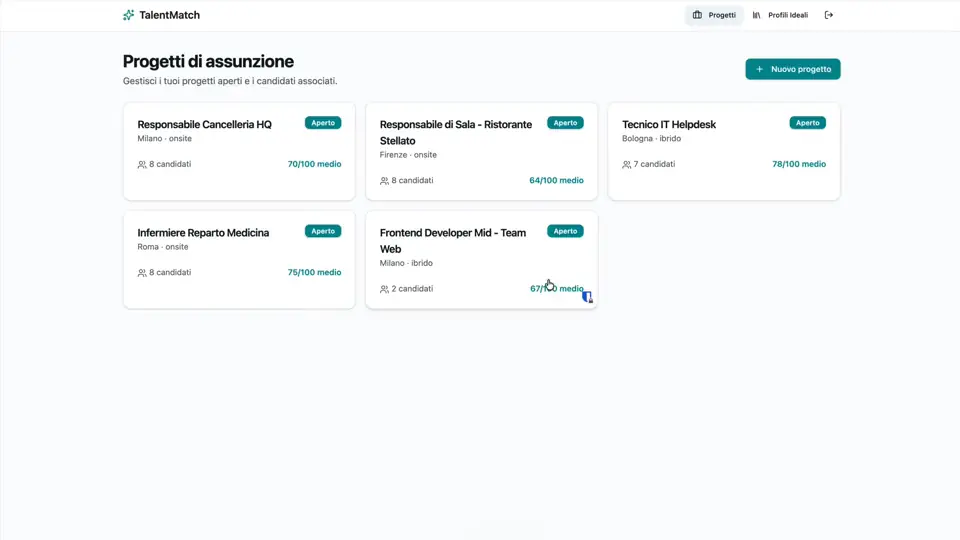The height and width of the screenshot is (540, 960).
Task: Click candidates icon on Infermiere Reparto Medicina card
Action: (142, 272)
